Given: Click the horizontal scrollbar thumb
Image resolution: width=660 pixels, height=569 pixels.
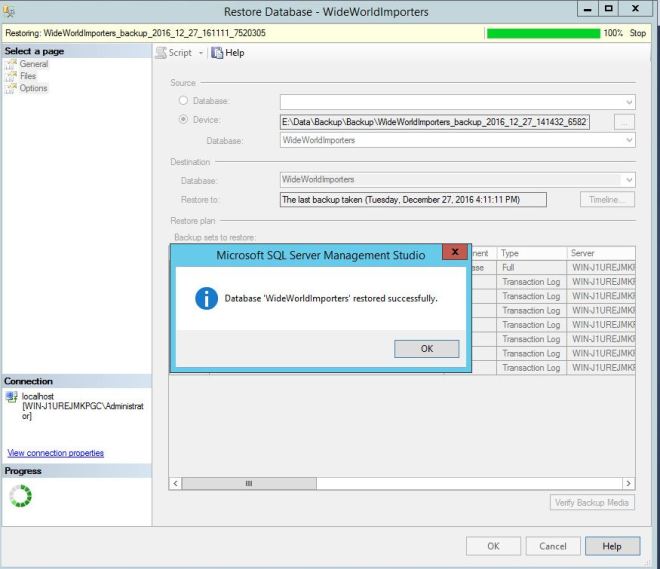Looking at the screenshot, I should click(x=249, y=484).
